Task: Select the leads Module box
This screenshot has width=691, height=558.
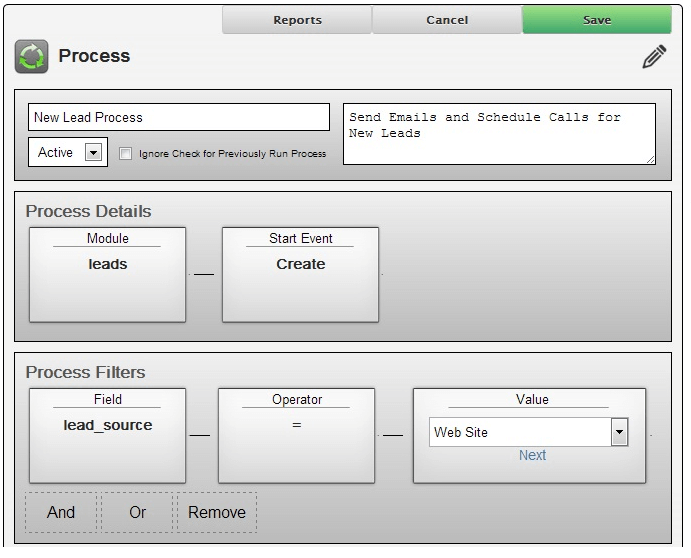Action: pyautogui.click(x=108, y=275)
